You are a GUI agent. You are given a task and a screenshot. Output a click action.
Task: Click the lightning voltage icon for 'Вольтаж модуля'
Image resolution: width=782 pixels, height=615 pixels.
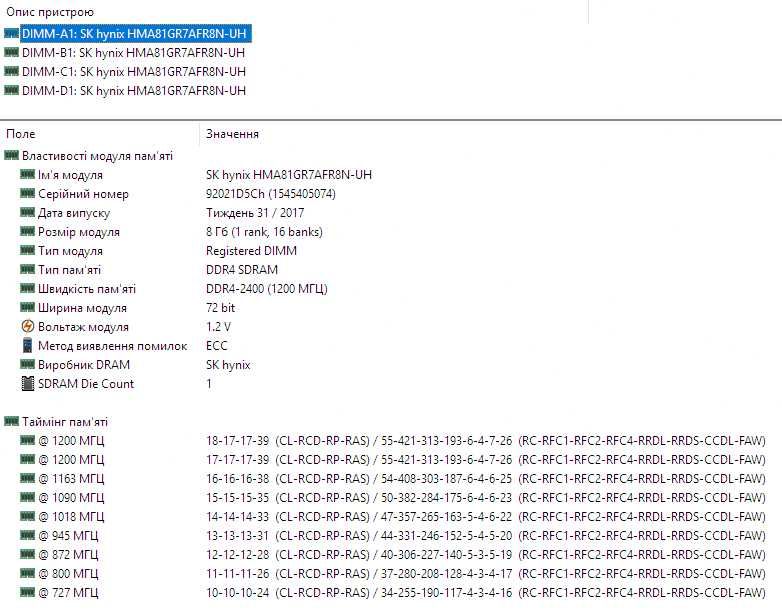coord(27,326)
